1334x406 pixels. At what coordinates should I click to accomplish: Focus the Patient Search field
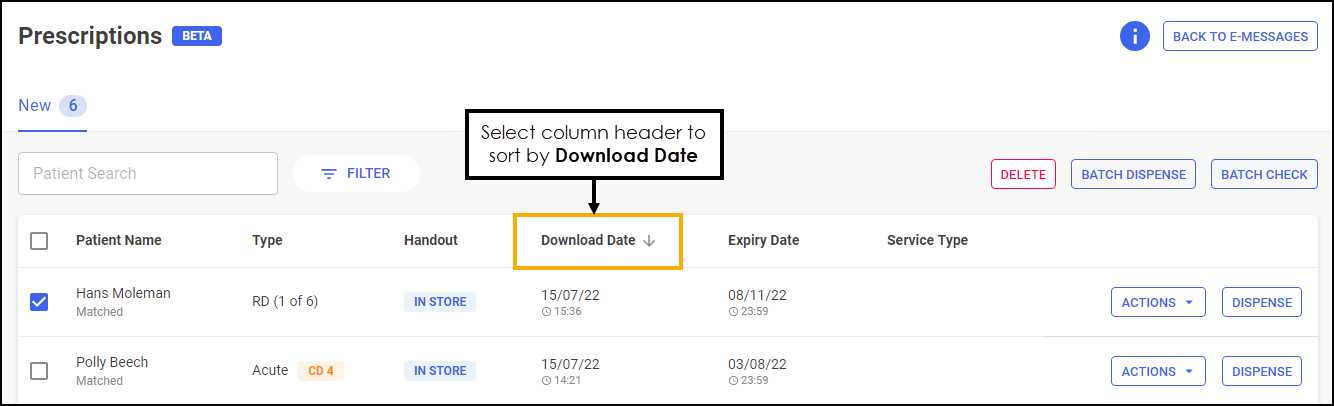point(148,174)
